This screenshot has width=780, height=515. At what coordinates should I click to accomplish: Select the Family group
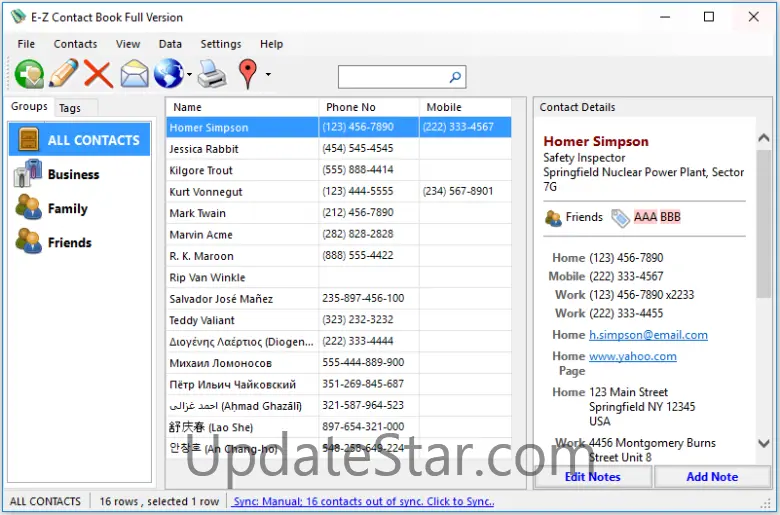click(x=67, y=208)
